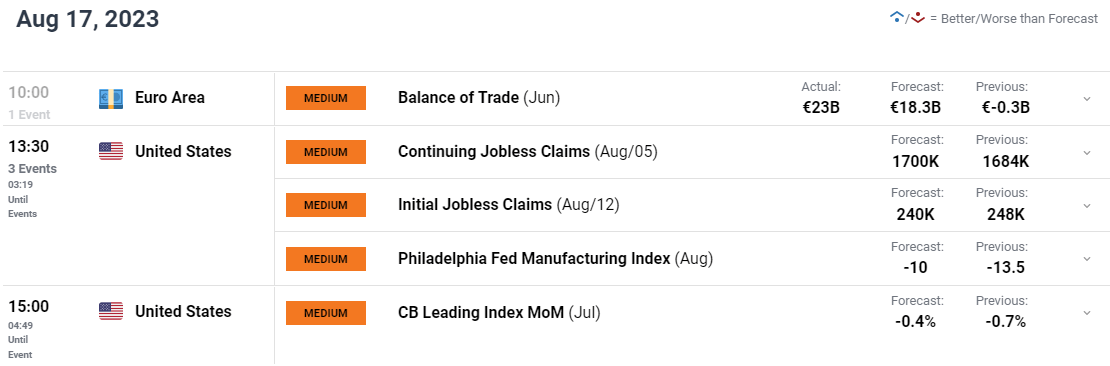This screenshot has height=366, width=1110.
Task: Open the Initial Jobless Claims event
Action: tap(509, 205)
